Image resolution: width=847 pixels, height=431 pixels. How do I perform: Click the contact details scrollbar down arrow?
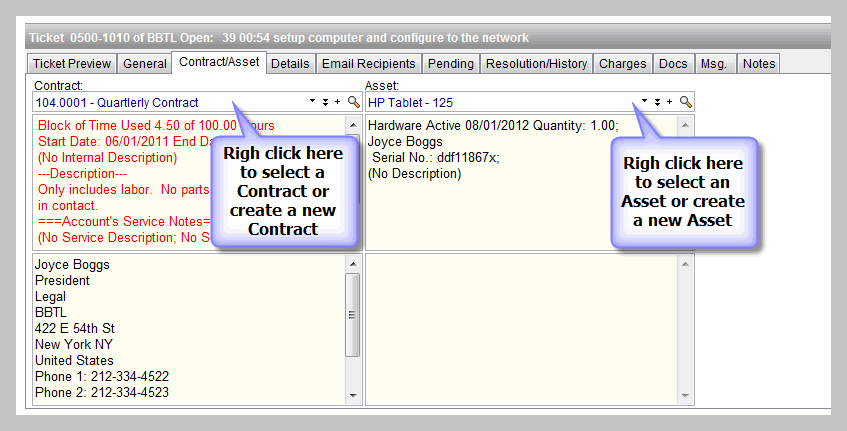pos(354,395)
